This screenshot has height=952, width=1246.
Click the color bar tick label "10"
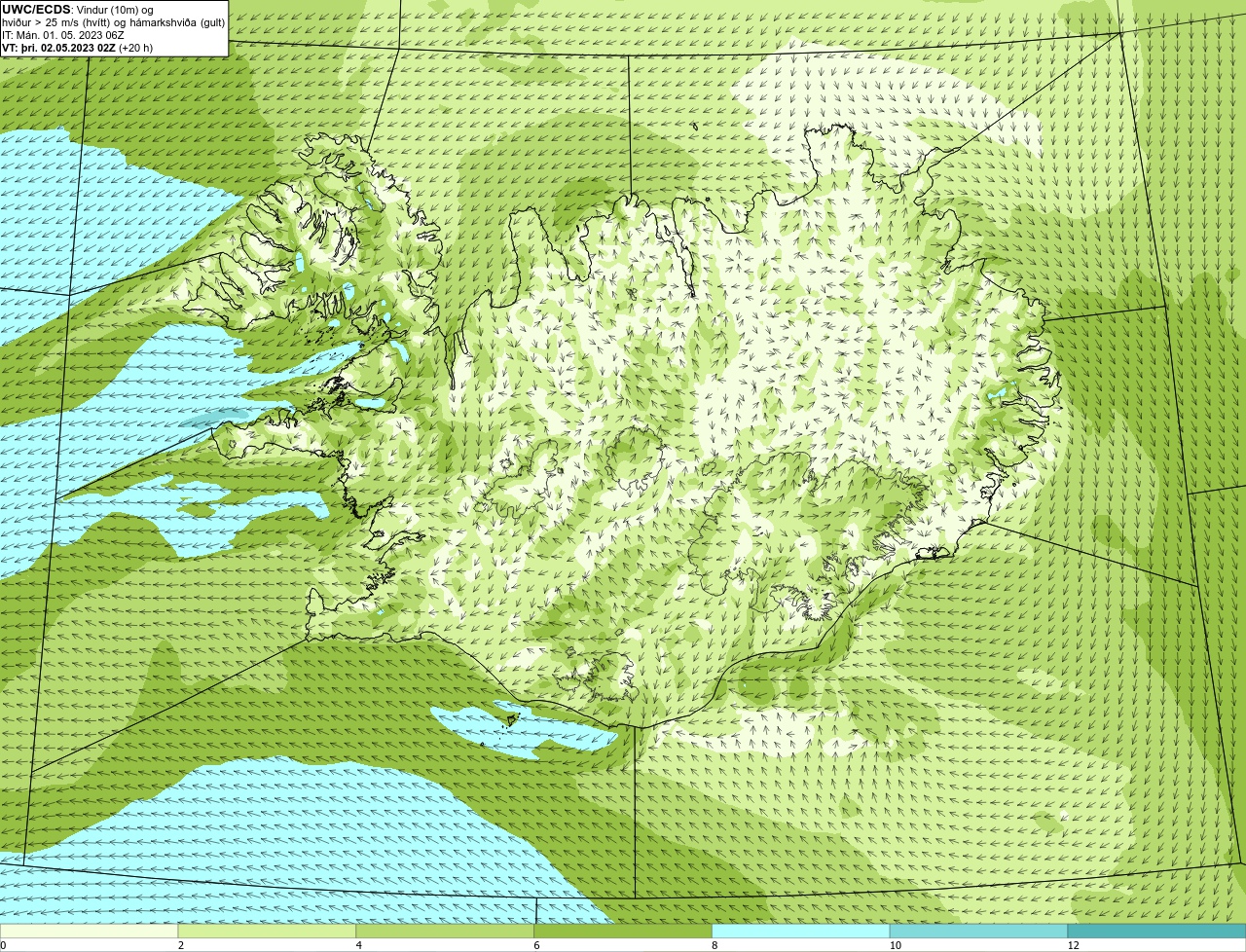[x=895, y=945]
